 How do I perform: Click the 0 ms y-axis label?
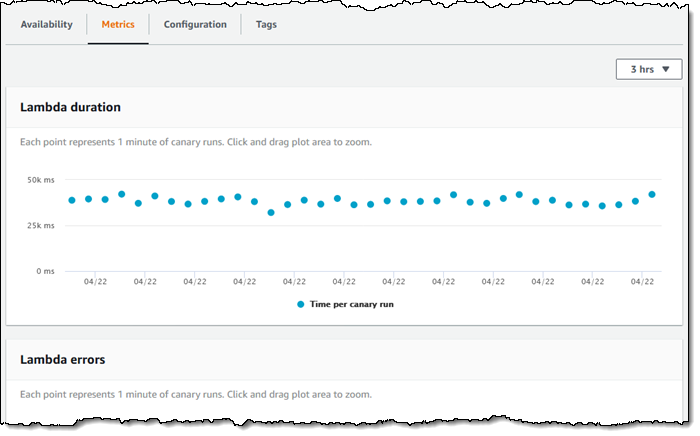pos(44,271)
